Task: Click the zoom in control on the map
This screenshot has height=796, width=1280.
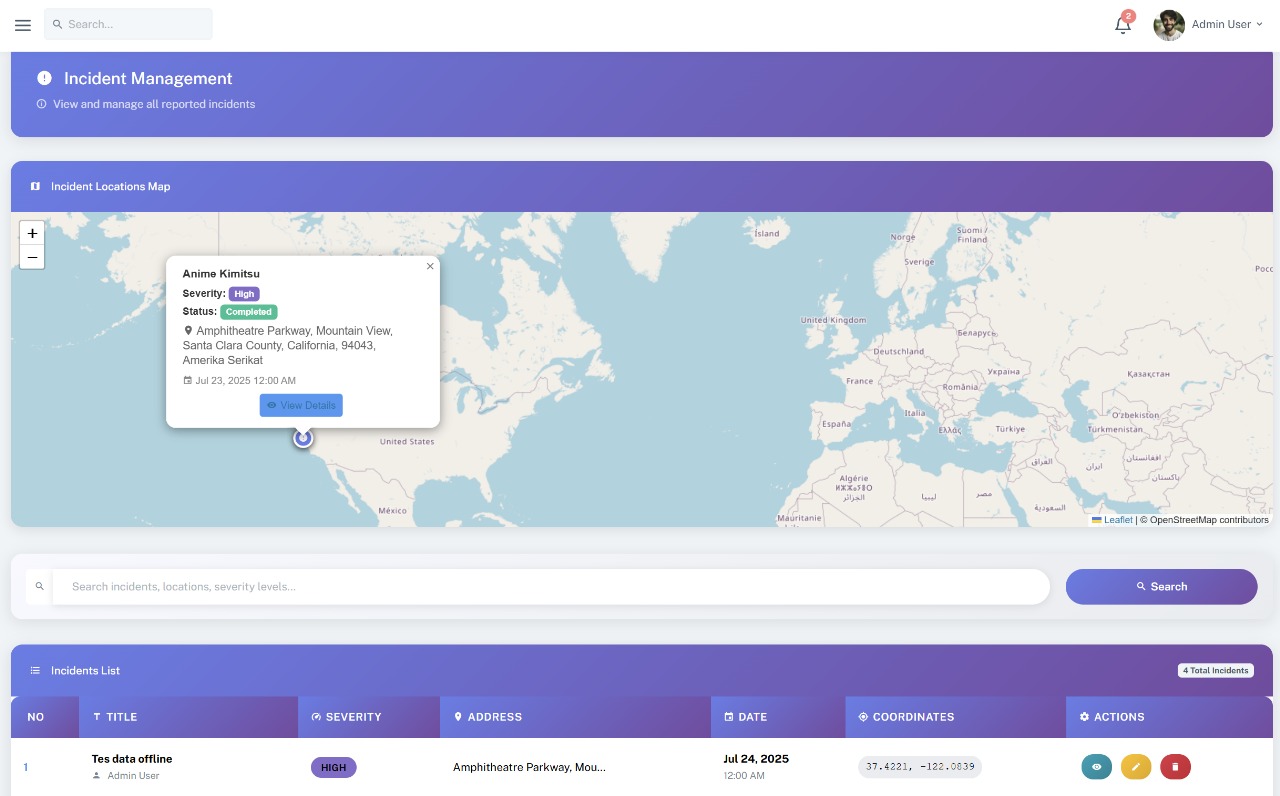Action: coord(32,233)
